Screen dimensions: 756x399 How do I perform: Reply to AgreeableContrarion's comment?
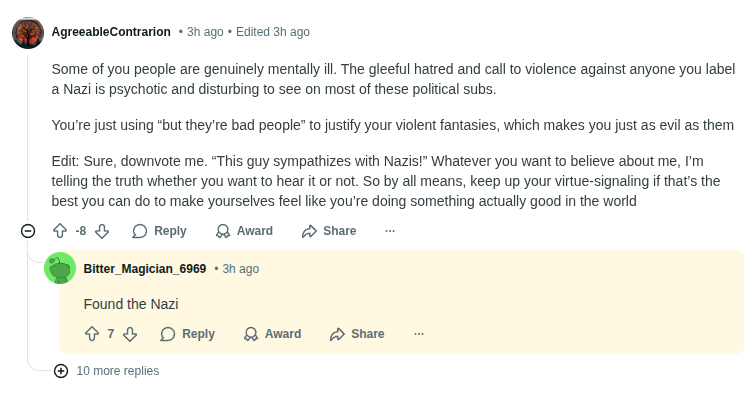coord(160,231)
